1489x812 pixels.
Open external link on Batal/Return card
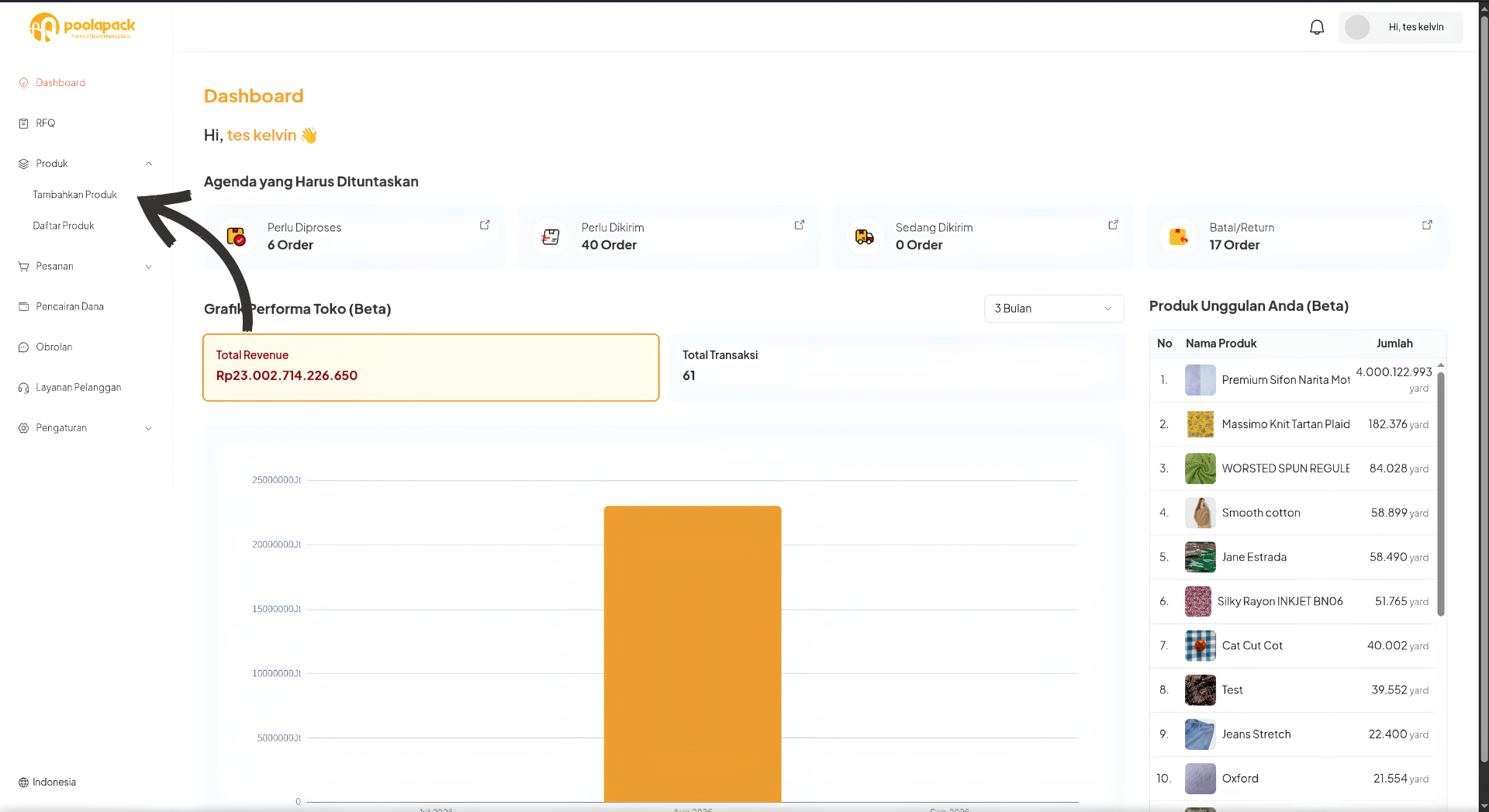tap(1427, 225)
